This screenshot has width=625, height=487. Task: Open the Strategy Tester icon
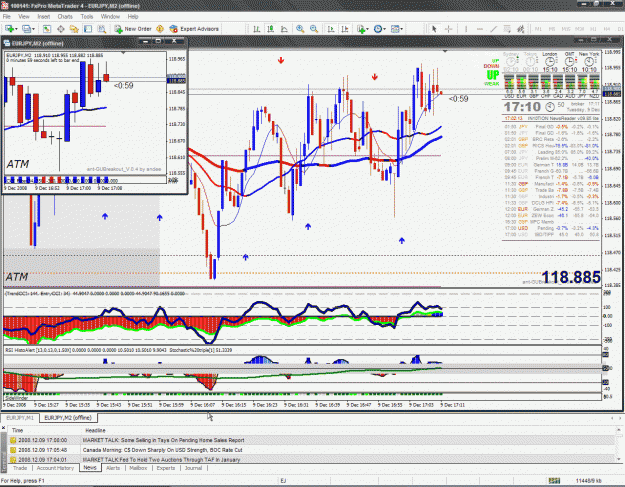(102, 29)
